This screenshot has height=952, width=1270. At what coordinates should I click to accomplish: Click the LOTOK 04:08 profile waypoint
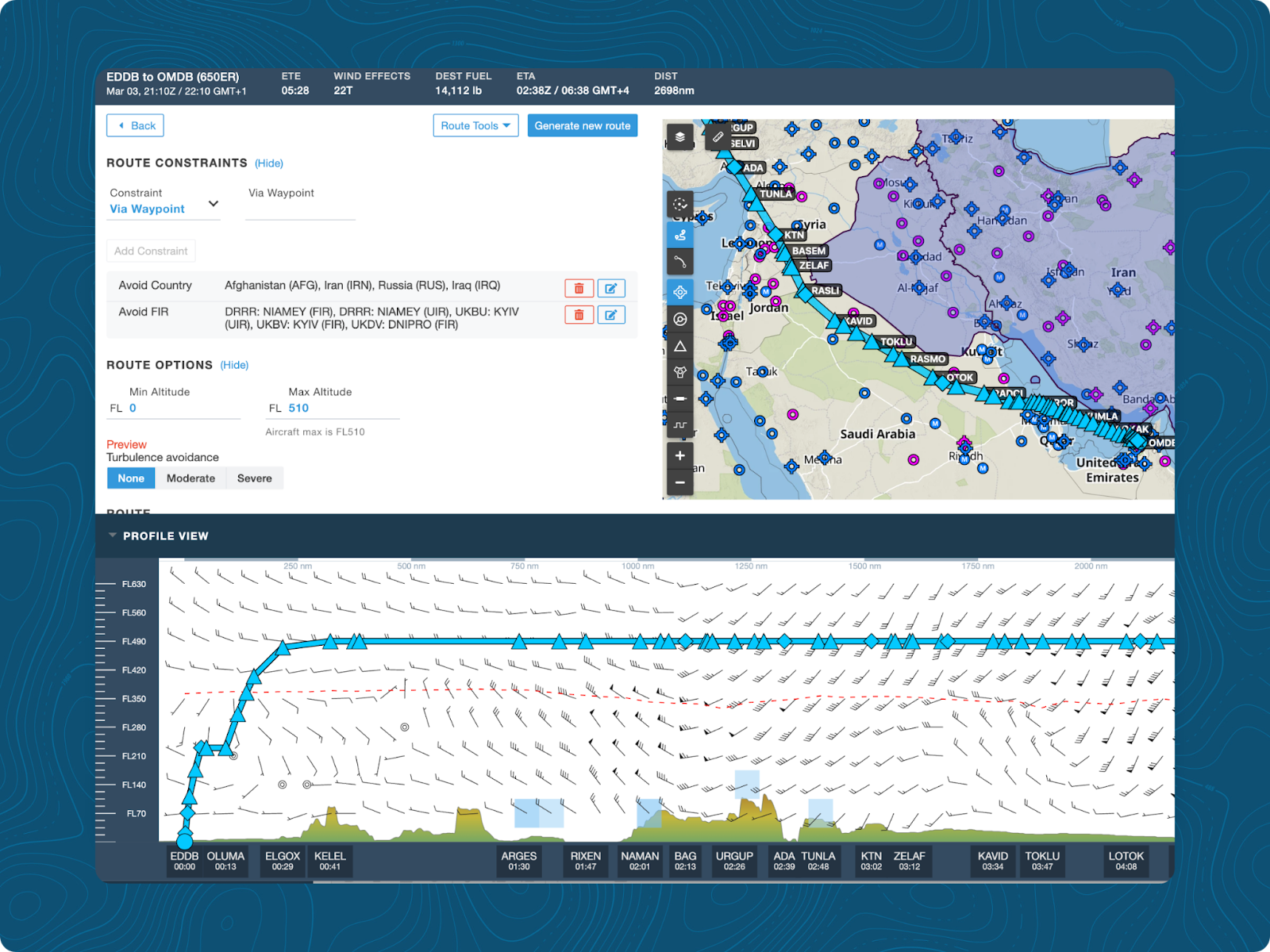click(x=1126, y=861)
